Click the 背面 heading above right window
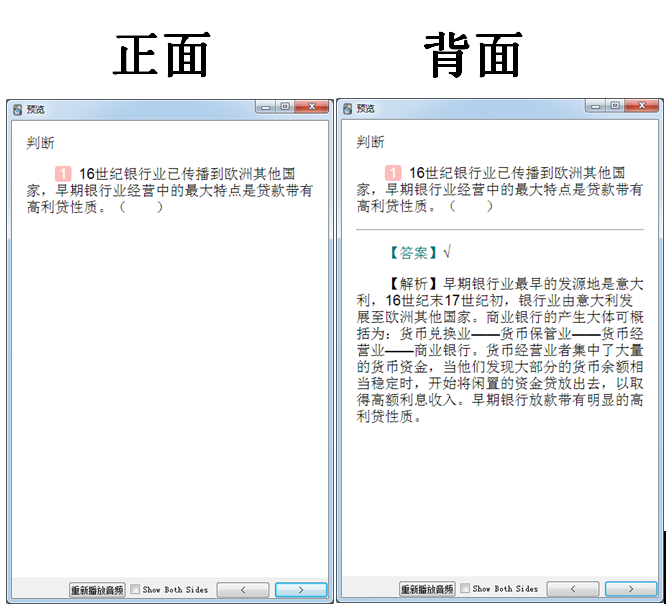 [x=473, y=55]
